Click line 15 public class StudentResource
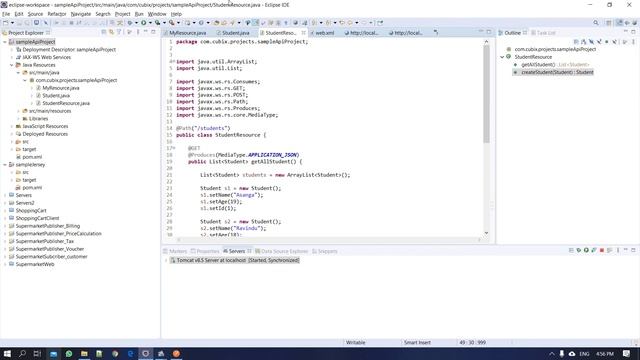This screenshot has height=360, width=640. click(221, 135)
